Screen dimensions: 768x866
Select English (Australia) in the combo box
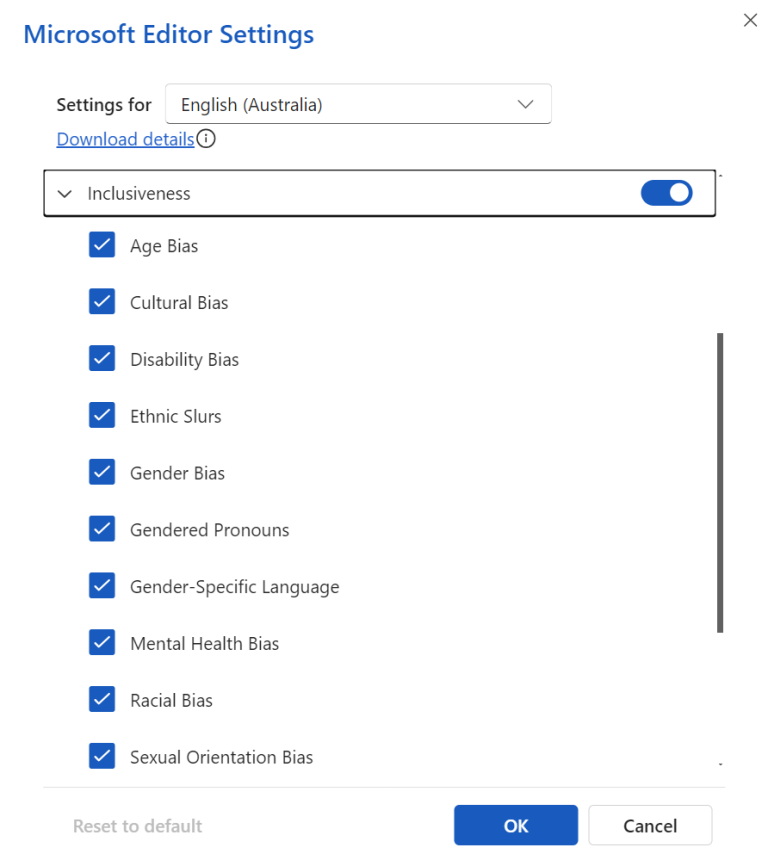click(x=358, y=103)
